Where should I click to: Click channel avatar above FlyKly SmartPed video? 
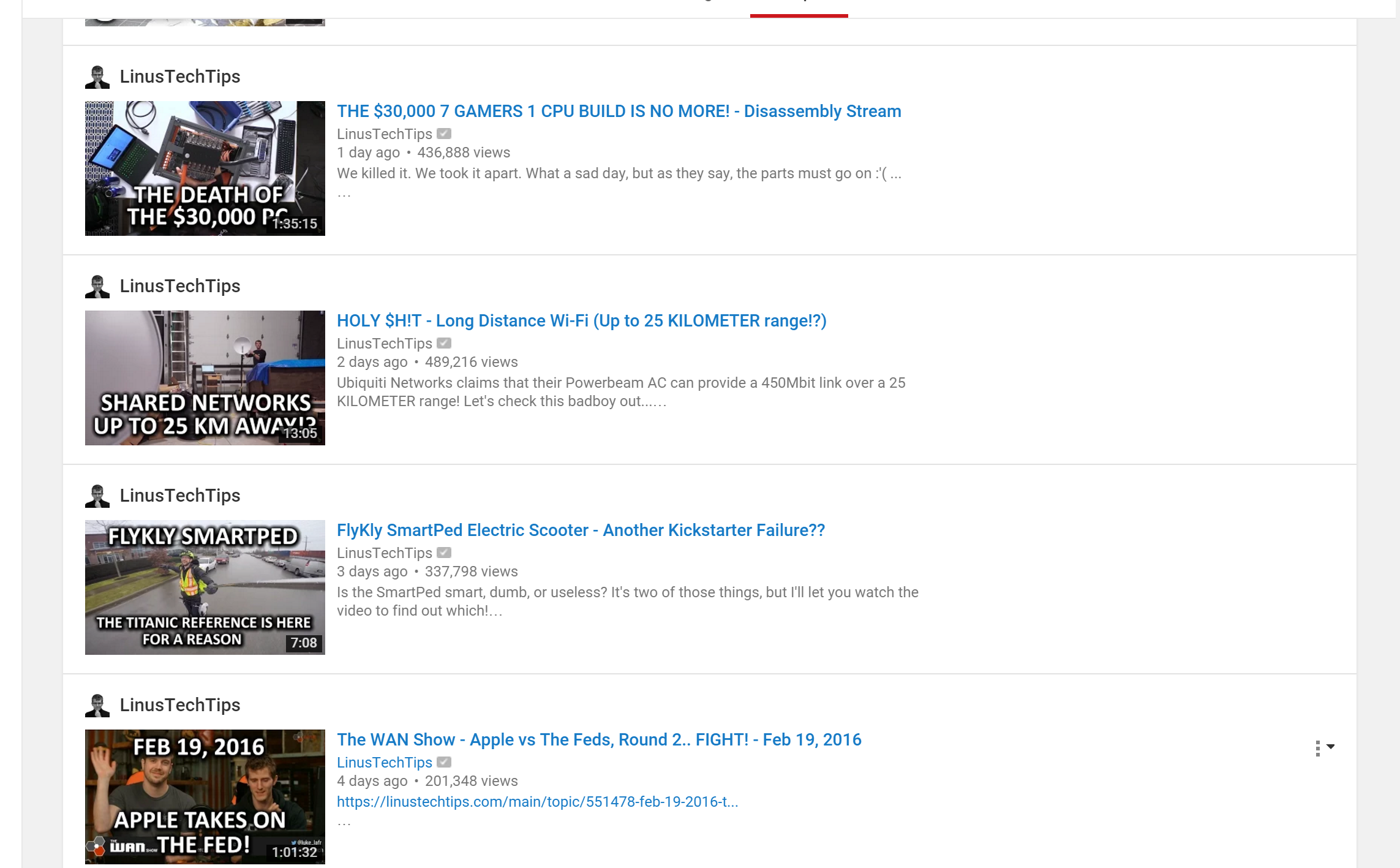point(97,496)
